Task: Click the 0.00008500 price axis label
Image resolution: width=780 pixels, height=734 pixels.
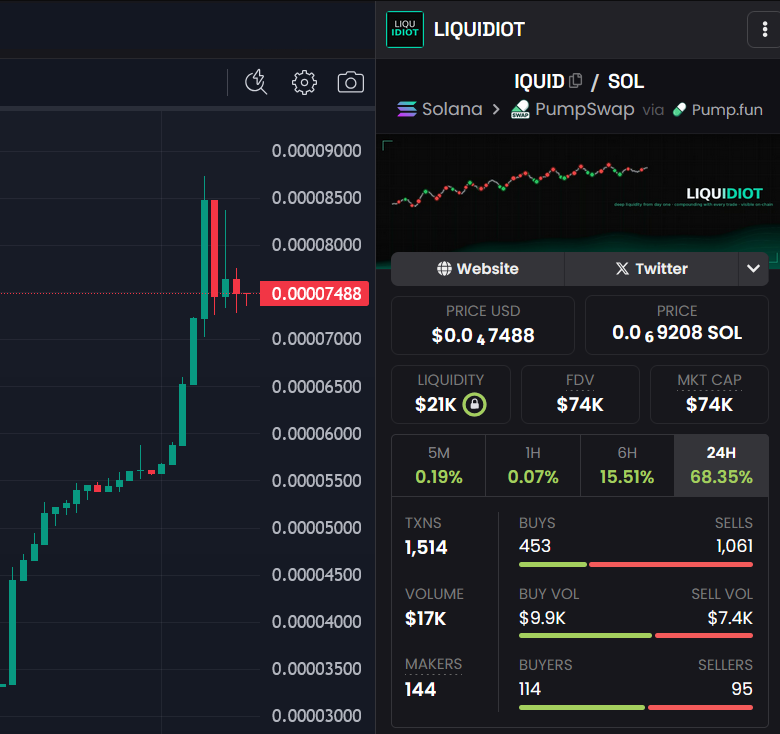Action: click(x=316, y=198)
